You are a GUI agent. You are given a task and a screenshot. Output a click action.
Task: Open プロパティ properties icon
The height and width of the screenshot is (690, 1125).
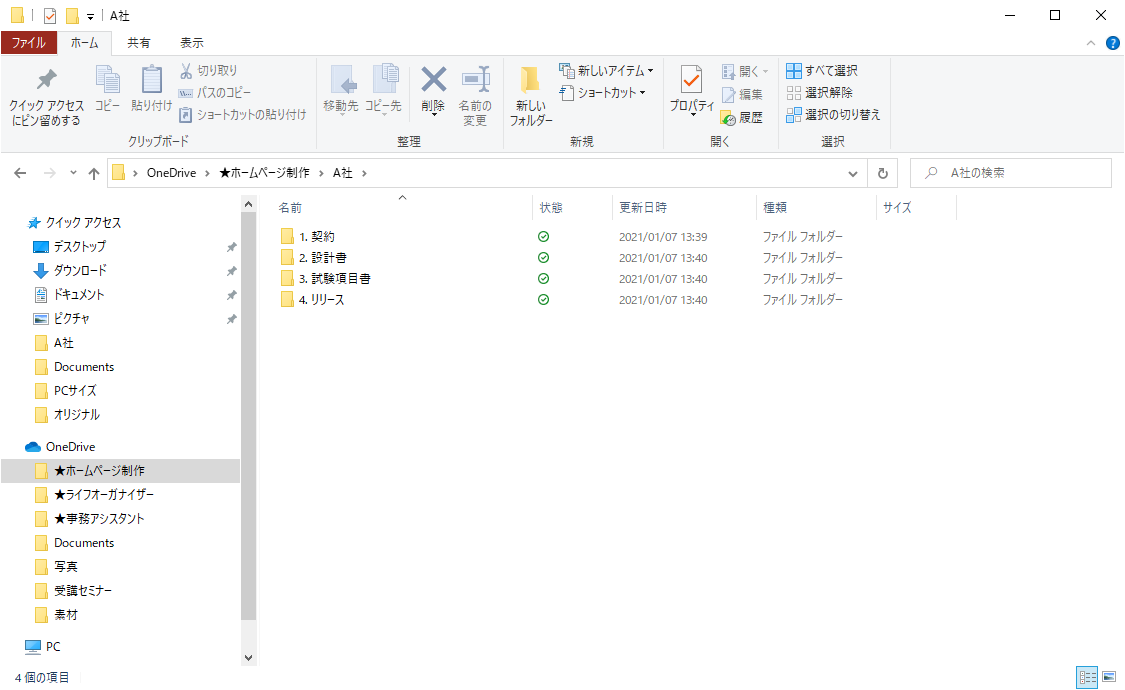[691, 81]
